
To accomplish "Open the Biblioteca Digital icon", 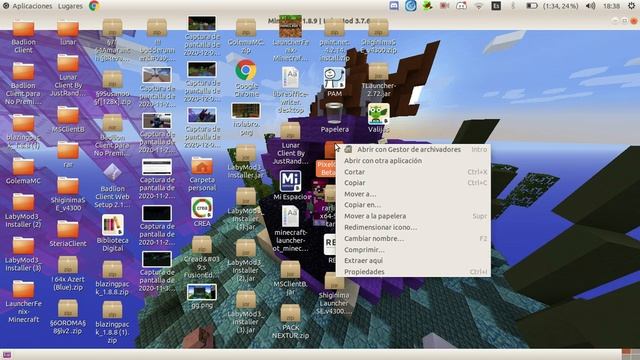I will (x=113, y=225).
